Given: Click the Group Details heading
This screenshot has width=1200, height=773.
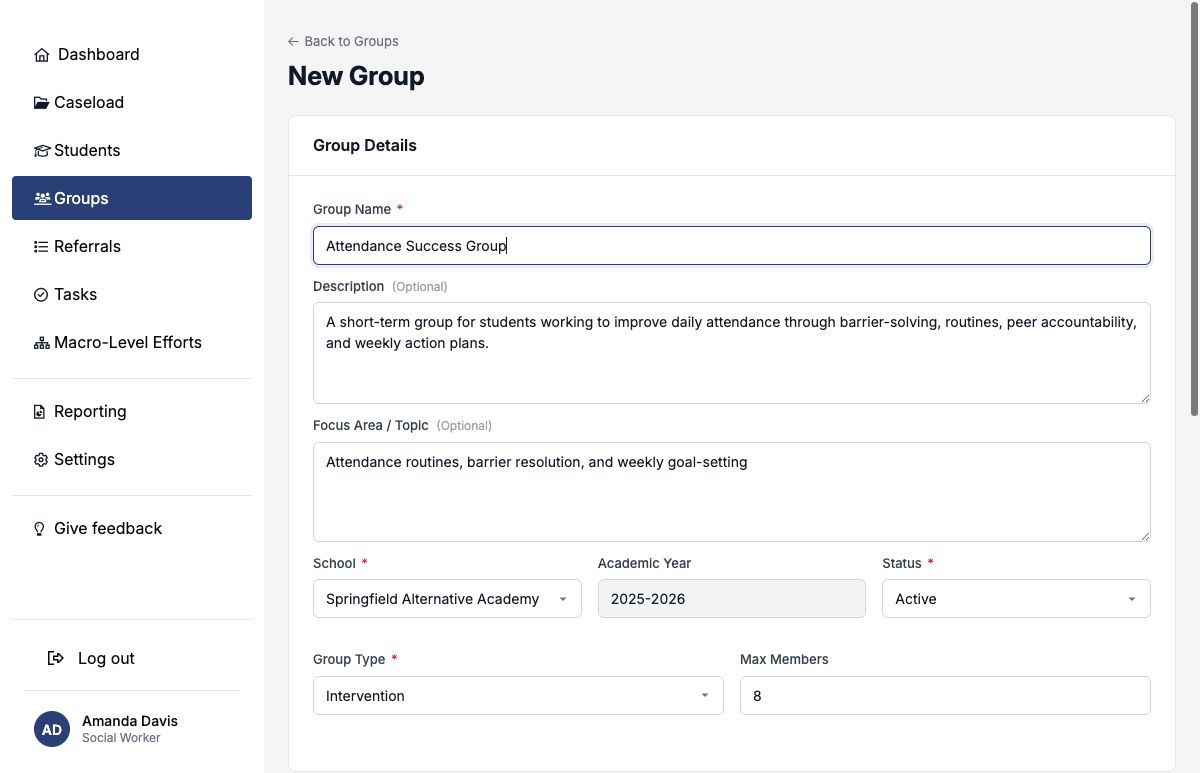Looking at the screenshot, I should 365,145.
